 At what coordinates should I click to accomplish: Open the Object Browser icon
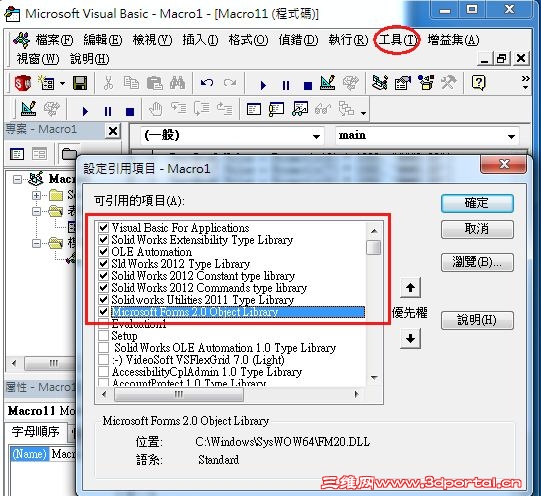[426, 83]
